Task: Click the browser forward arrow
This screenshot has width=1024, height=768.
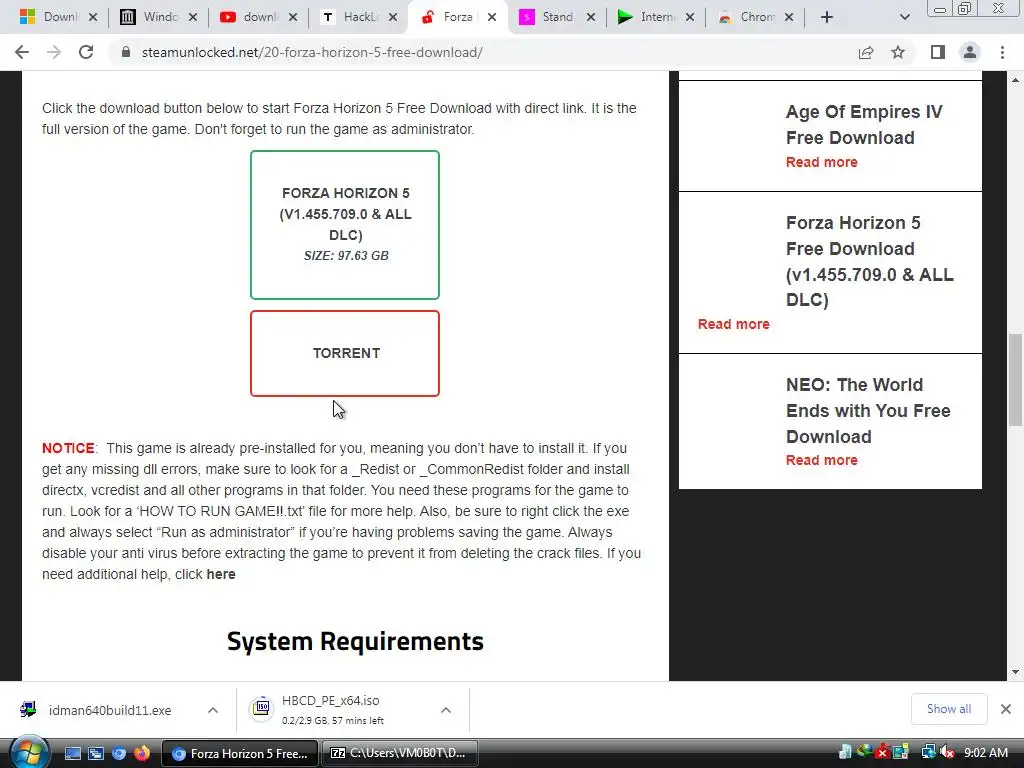Action: (54, 52)
